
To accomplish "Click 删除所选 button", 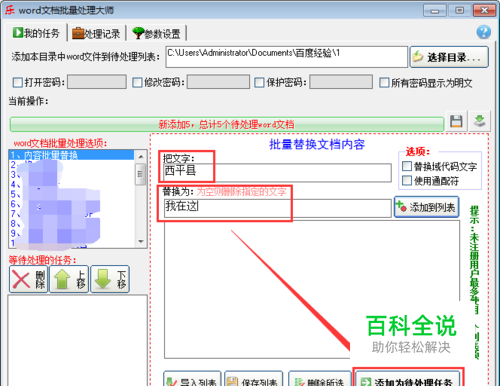I will pyautogui.click(x=320, y=379).
